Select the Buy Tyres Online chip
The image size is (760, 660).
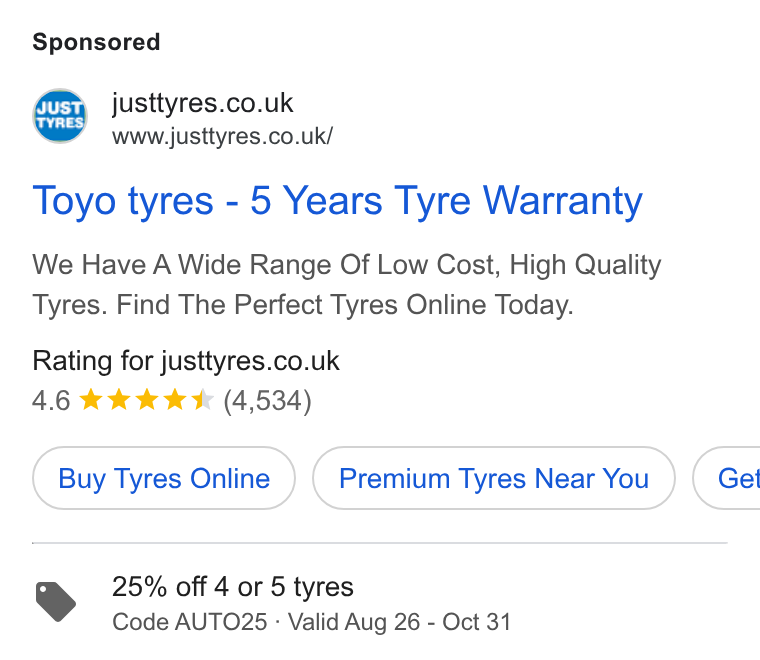(164, 478)
